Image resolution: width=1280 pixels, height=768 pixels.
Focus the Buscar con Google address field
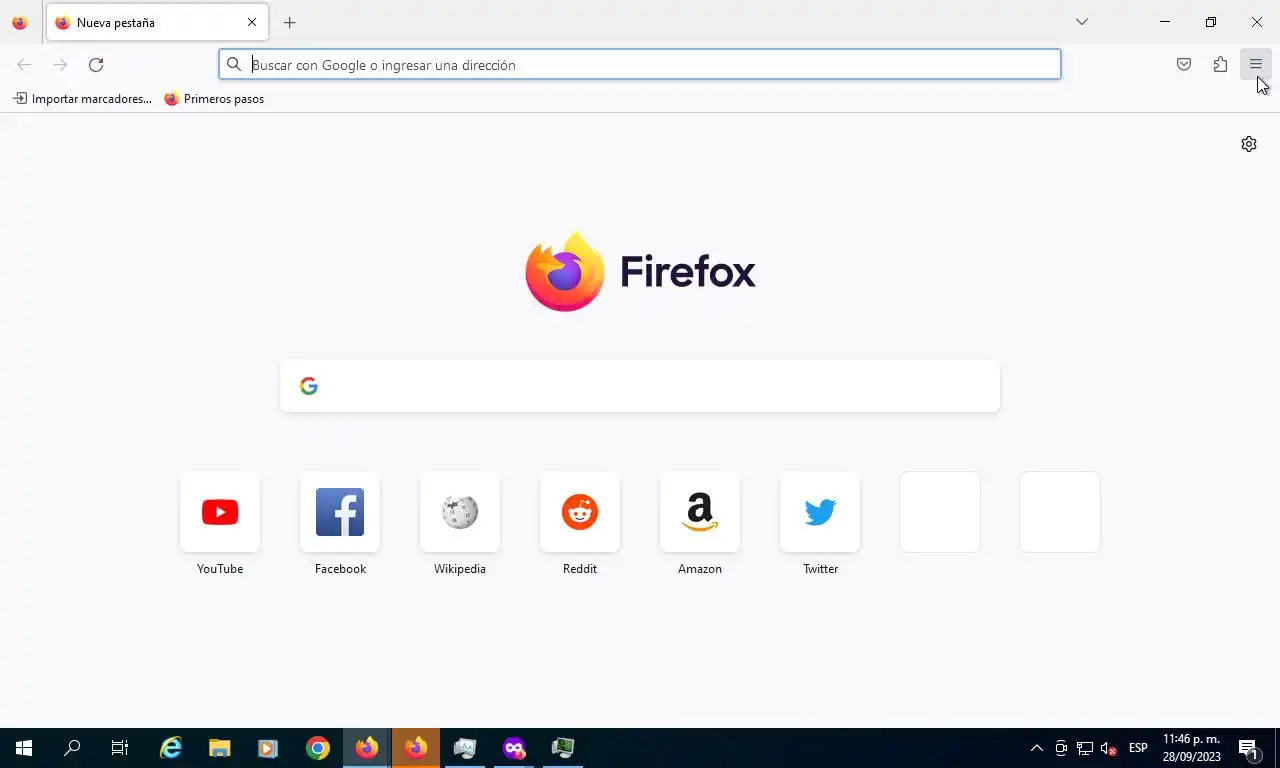640,65
